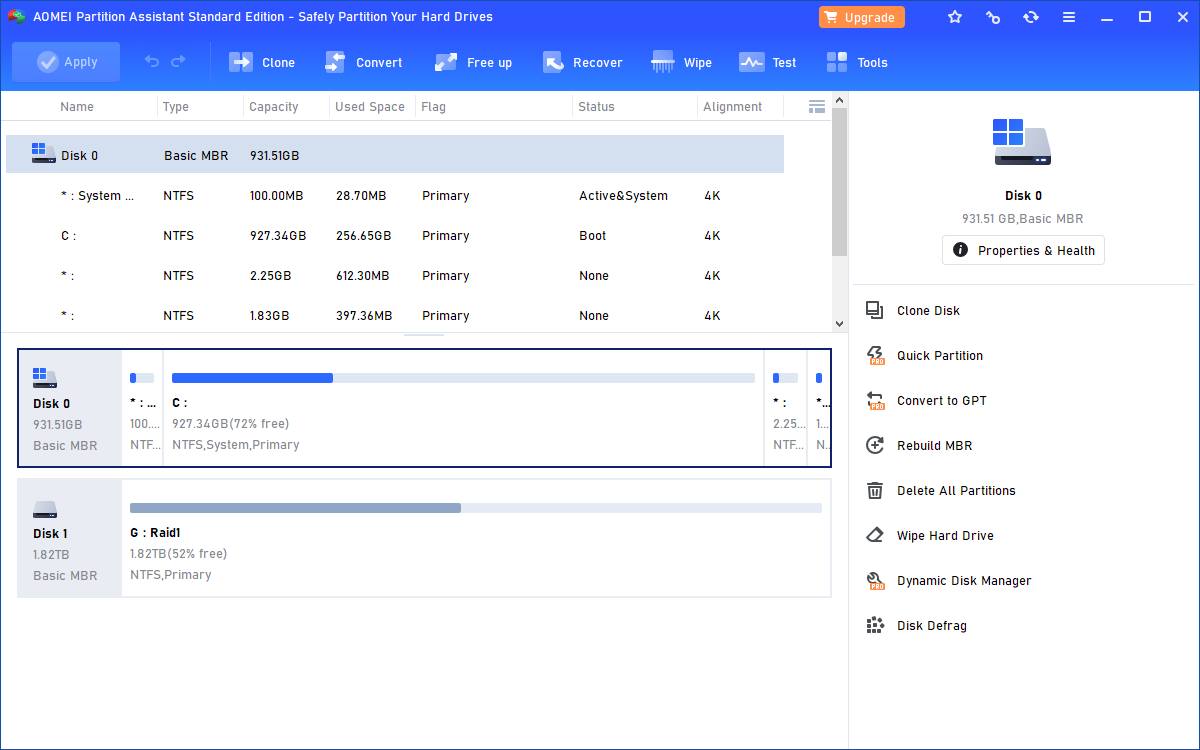
Task: Click the Active&System status cell
Action: [623, 195]
